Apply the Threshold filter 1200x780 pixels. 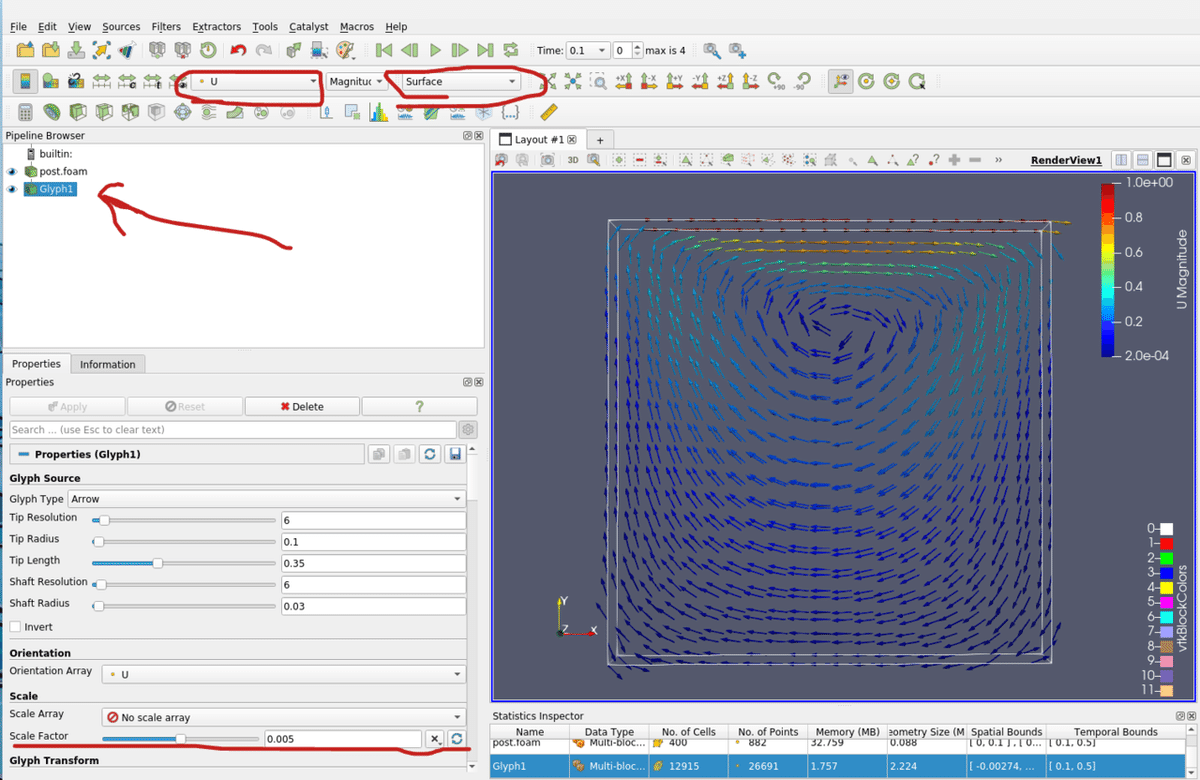(129, 113)
